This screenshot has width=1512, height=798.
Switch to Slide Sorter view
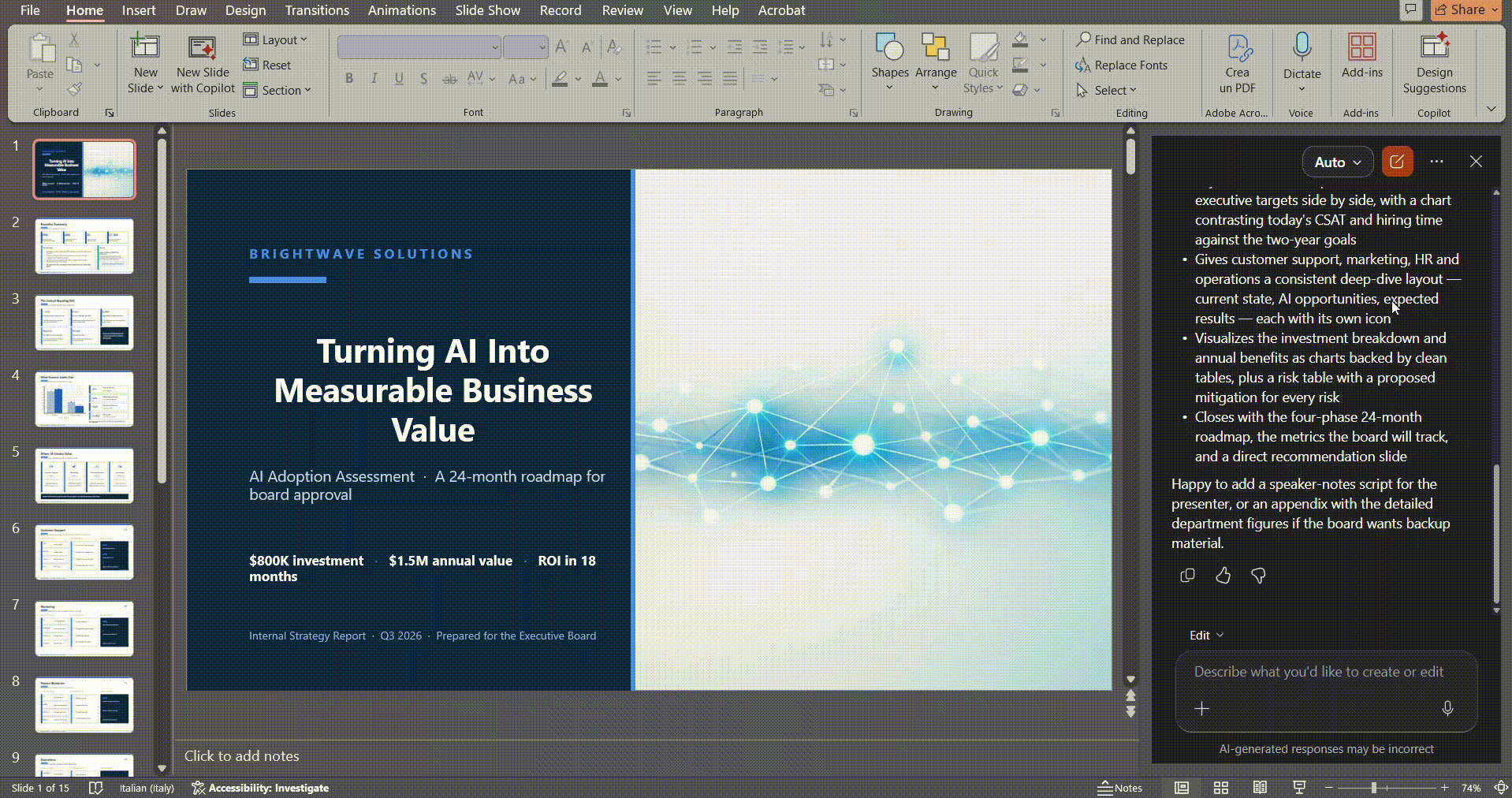[x=1221, y=788]
